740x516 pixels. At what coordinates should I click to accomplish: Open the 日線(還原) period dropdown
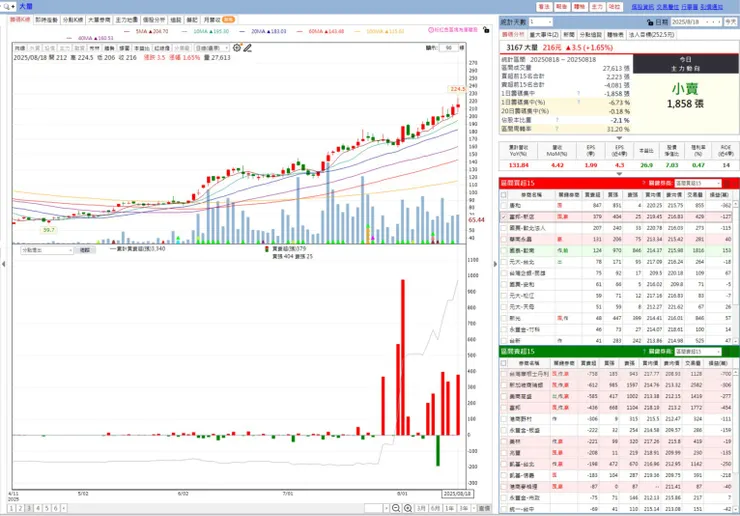point(212,48)
